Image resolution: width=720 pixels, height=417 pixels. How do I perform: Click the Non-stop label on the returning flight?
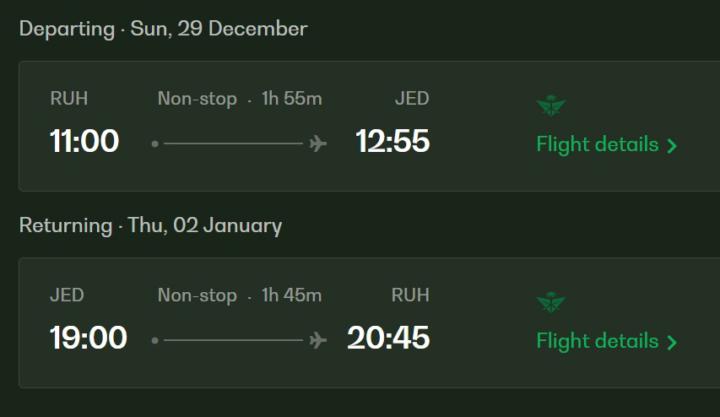pos(197,295)
